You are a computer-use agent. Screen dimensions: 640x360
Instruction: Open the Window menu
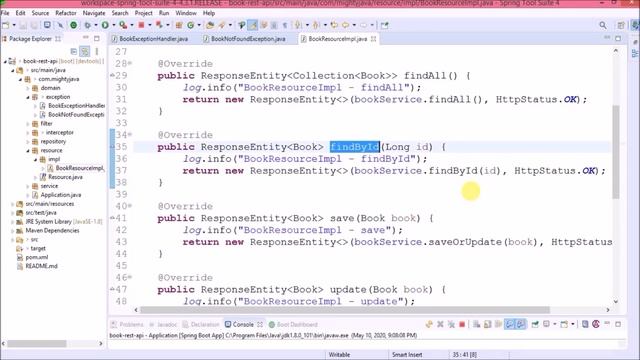[x=186, y=13]
